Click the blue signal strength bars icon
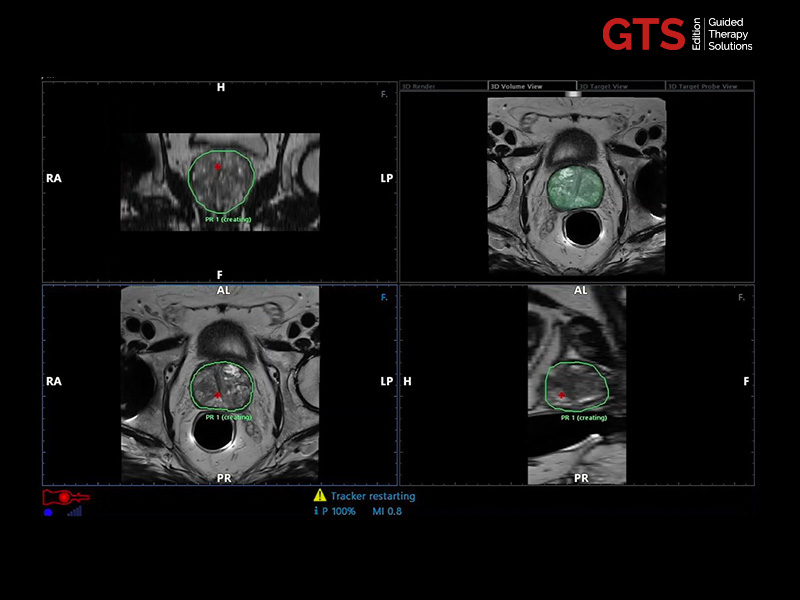This screenshot has width=800, height=600. 75,511
